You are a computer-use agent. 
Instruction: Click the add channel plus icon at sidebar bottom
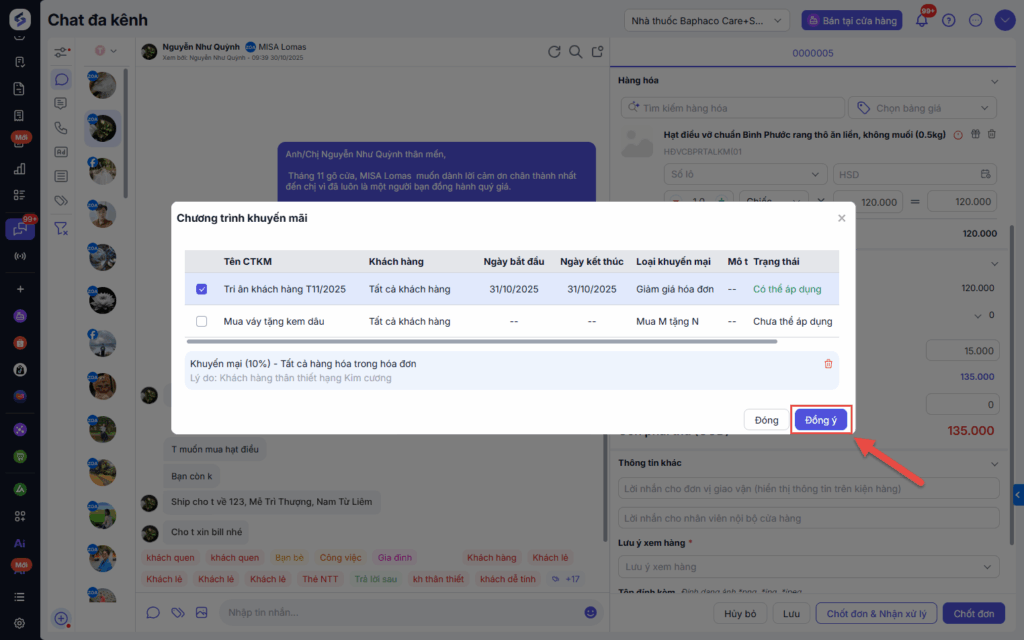pos(61,618)
